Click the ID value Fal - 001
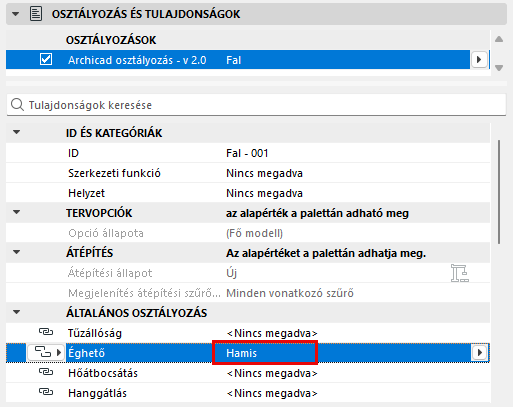This screenshot has height=407, width=513. point(247,153)
